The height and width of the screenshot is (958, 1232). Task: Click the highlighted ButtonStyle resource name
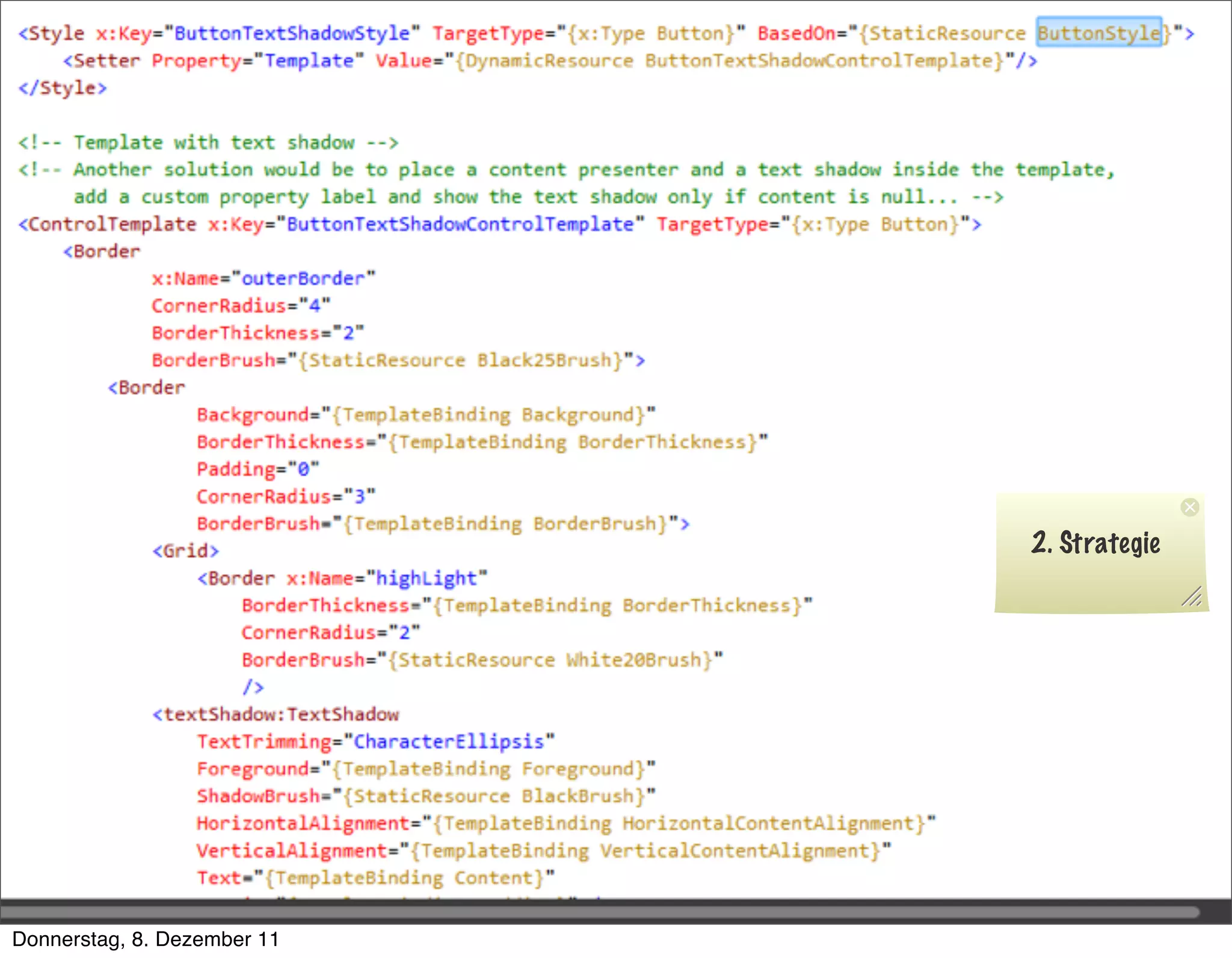[1098, 32]
